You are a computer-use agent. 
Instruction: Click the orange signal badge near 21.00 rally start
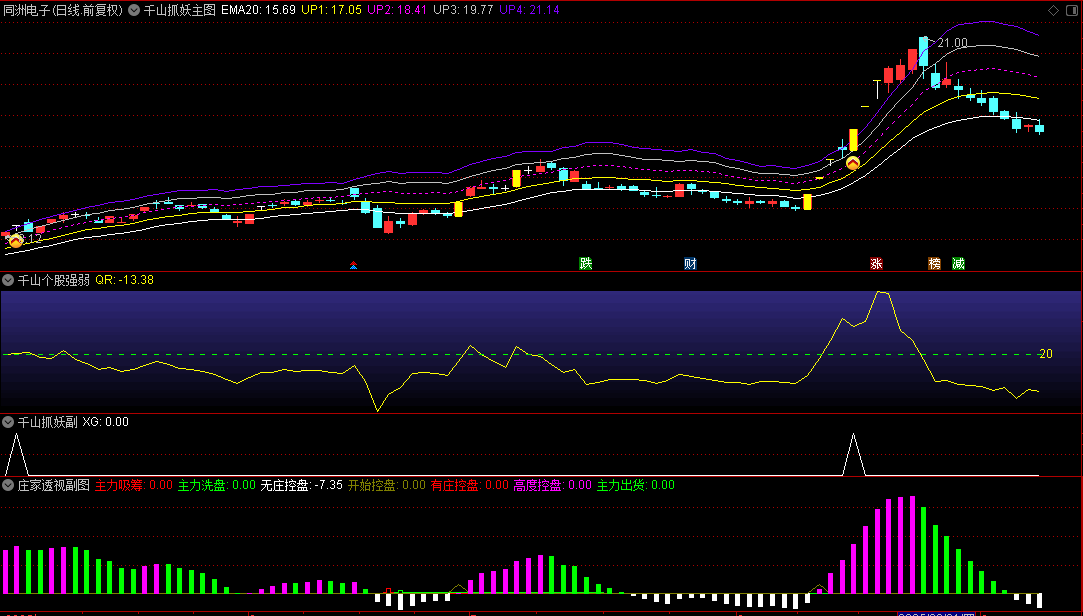click(x=853, y=163)
